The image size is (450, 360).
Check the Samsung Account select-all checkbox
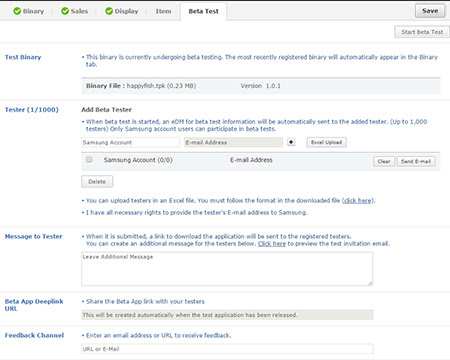(x=89, y=159)
